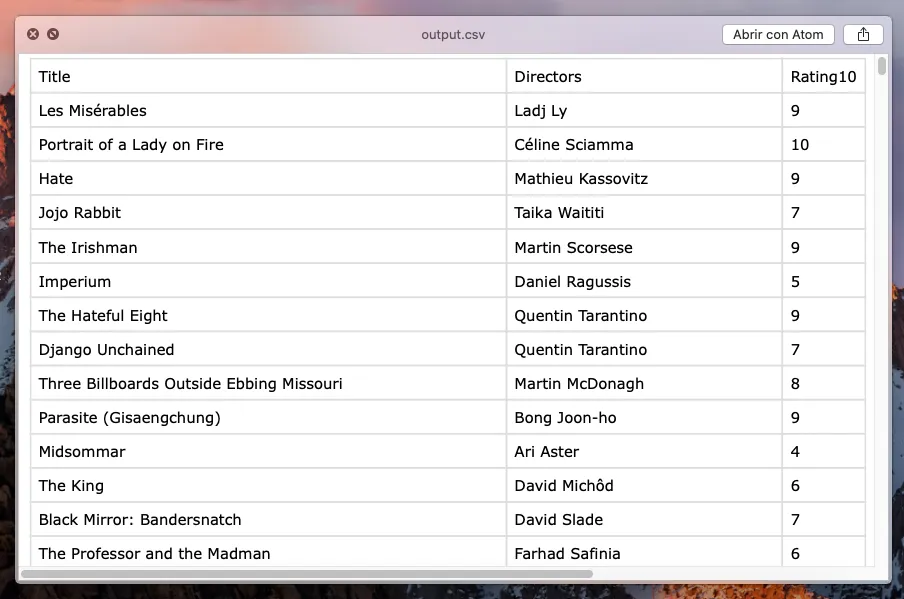This screenshot has height=599, width=904.
Task: Click Three Billboards Outside Ebbing Missouri
Action: click(x=269, y=383)
